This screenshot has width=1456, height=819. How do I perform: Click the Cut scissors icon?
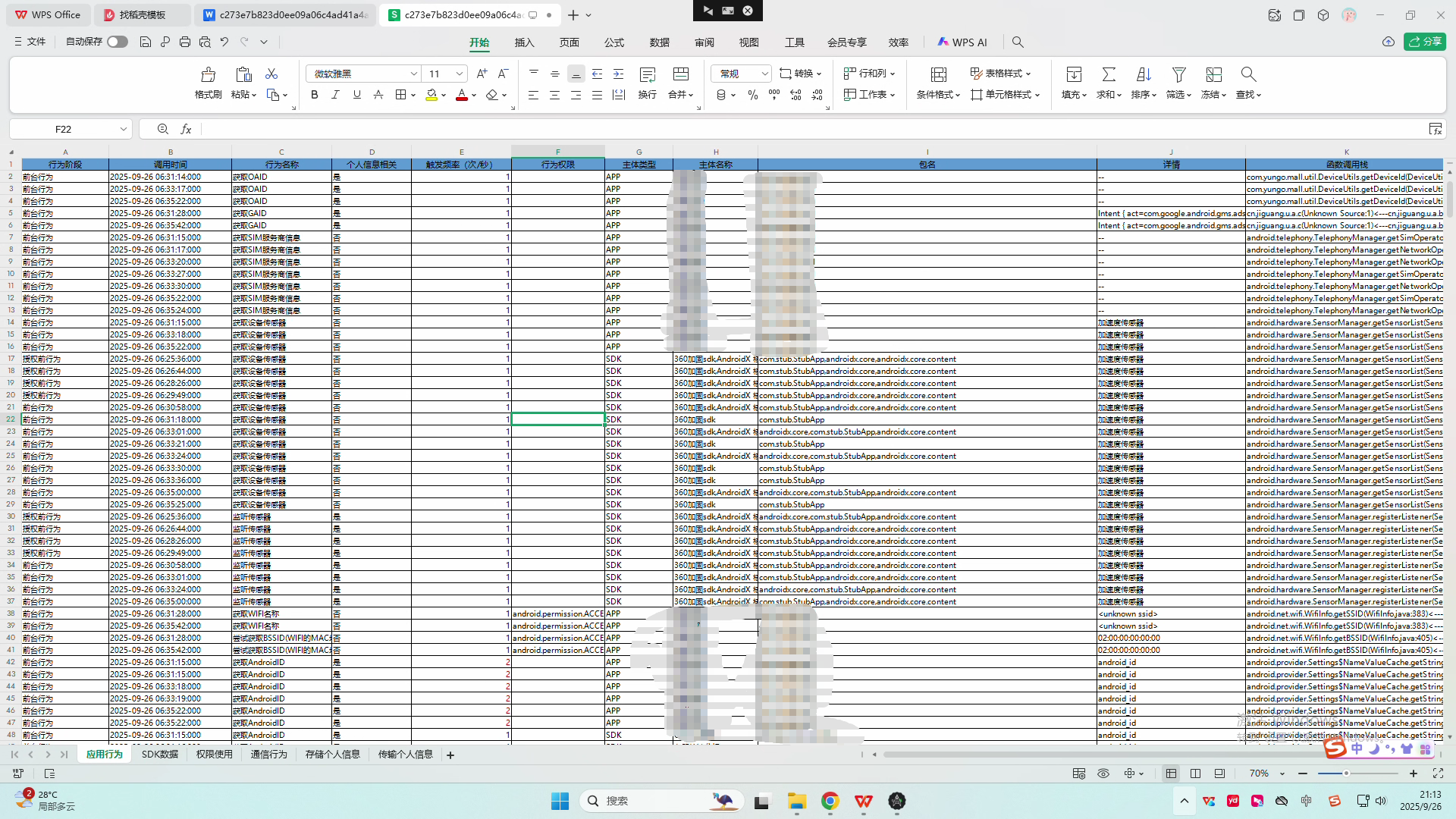(271, 74)
